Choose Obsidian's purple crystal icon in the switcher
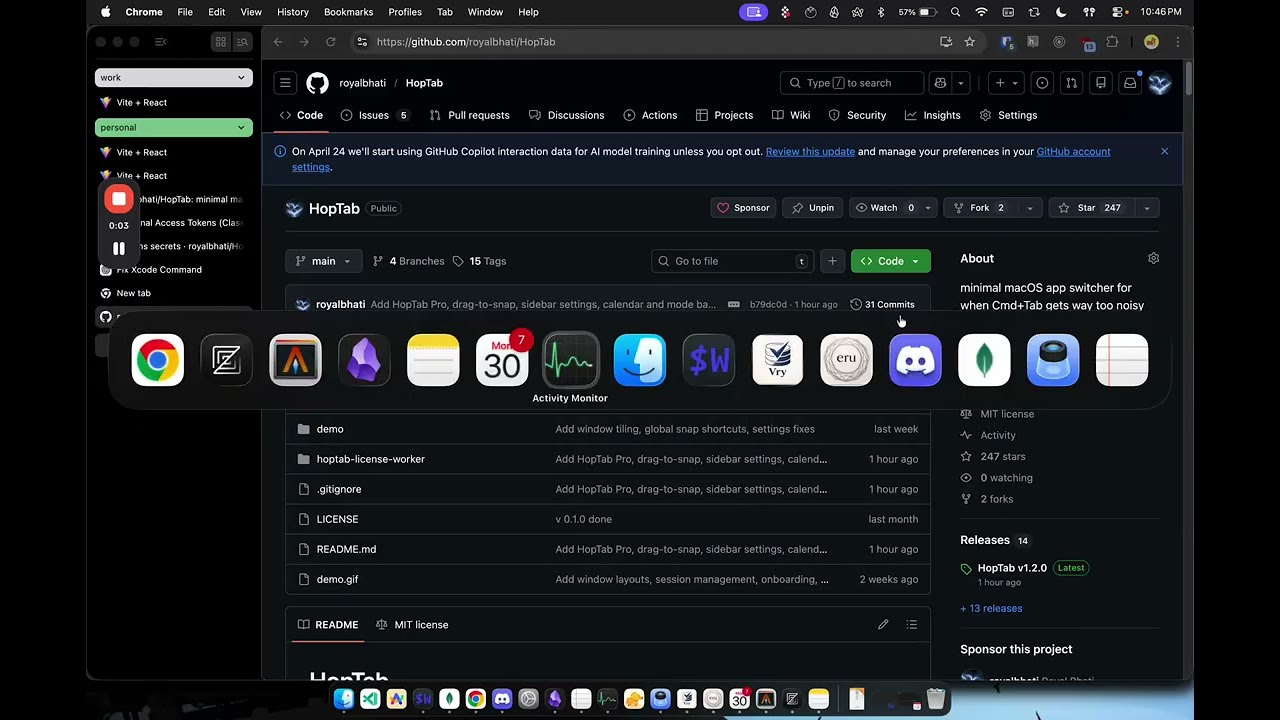 [364, 360]
